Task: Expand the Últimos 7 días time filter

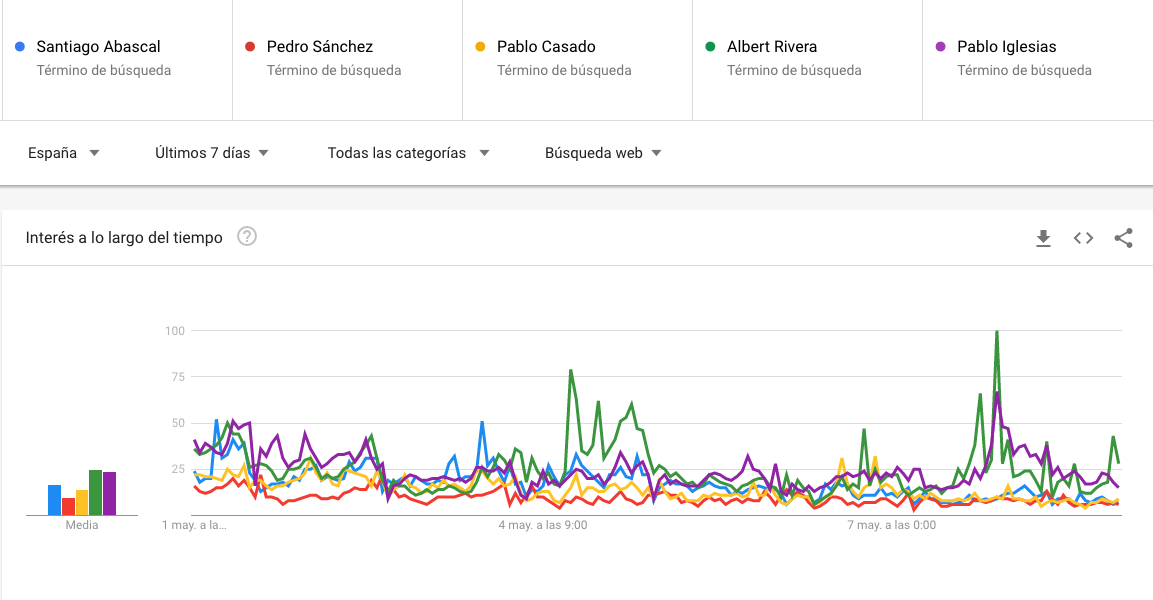Action: click(x=212, y=153)
